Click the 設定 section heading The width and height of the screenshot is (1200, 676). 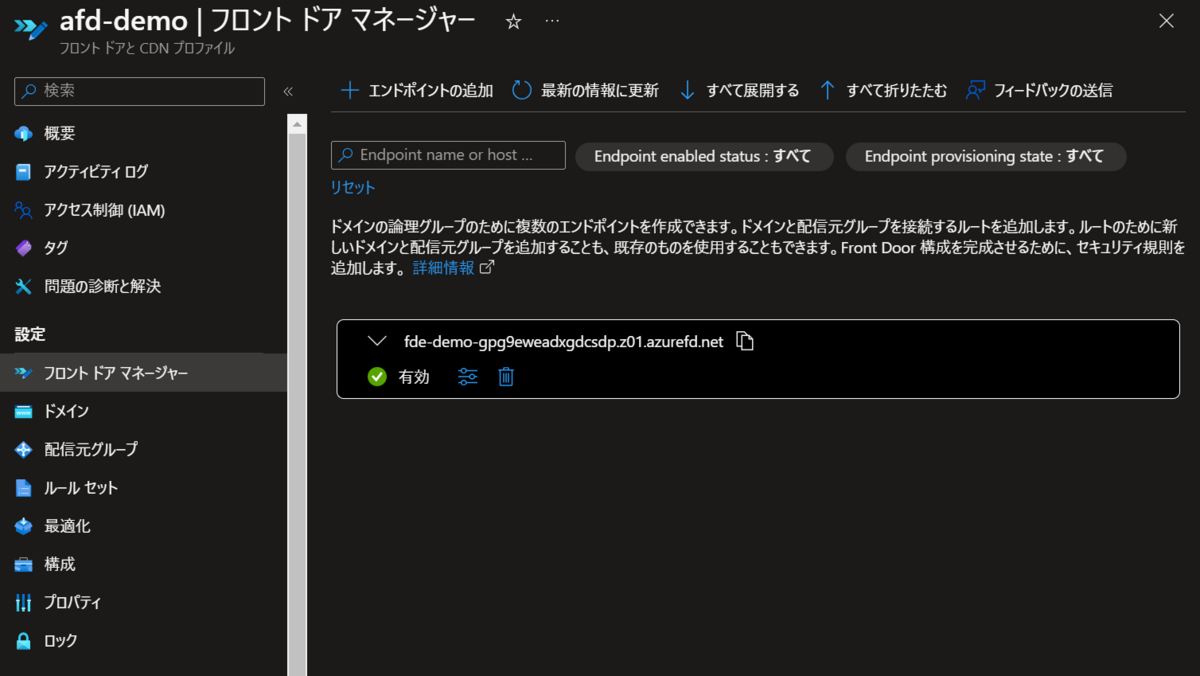click(30, 334)
